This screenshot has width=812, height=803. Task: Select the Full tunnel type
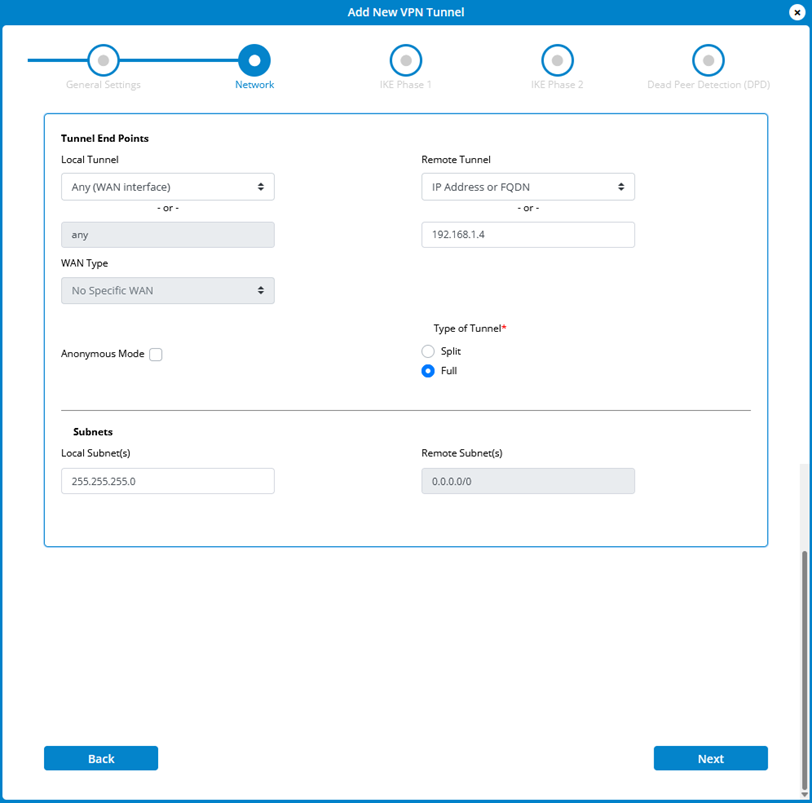click(x=428, y=371)
